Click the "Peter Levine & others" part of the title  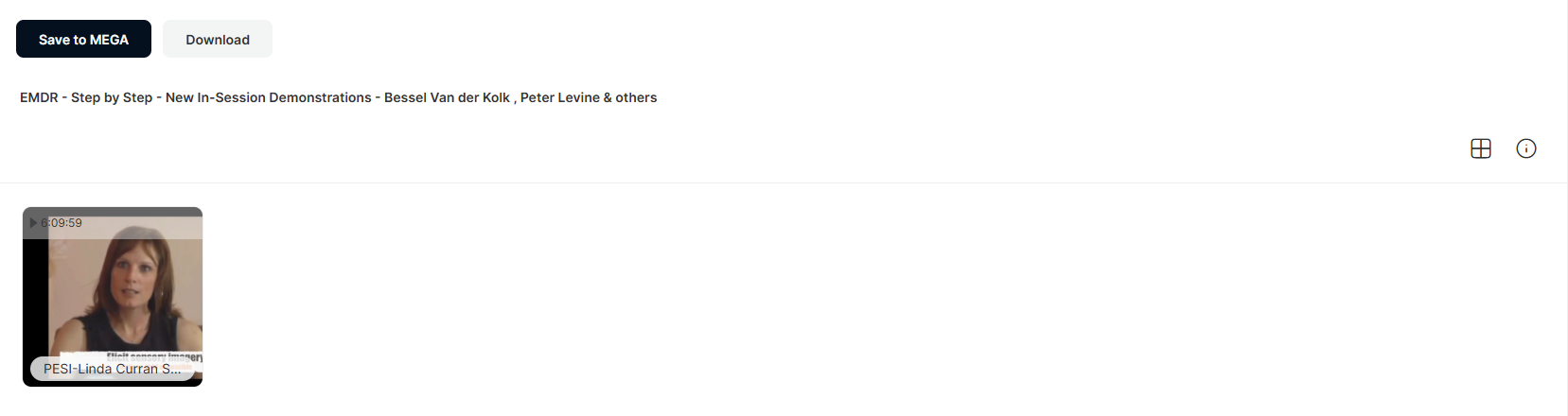pyautogui.click(x=589, y=97)
